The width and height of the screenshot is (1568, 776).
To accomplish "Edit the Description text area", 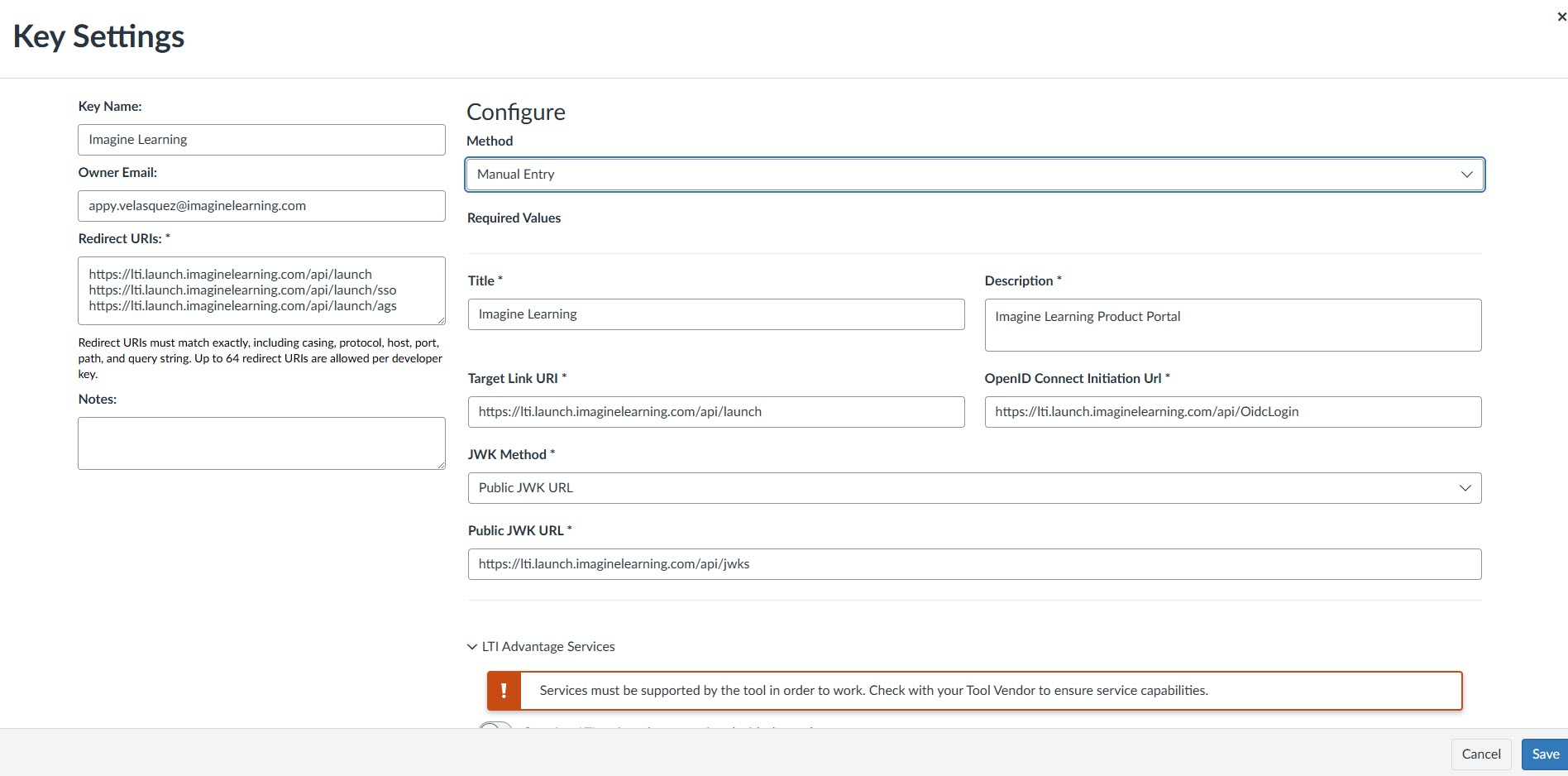I will (x=1232, y=325).
